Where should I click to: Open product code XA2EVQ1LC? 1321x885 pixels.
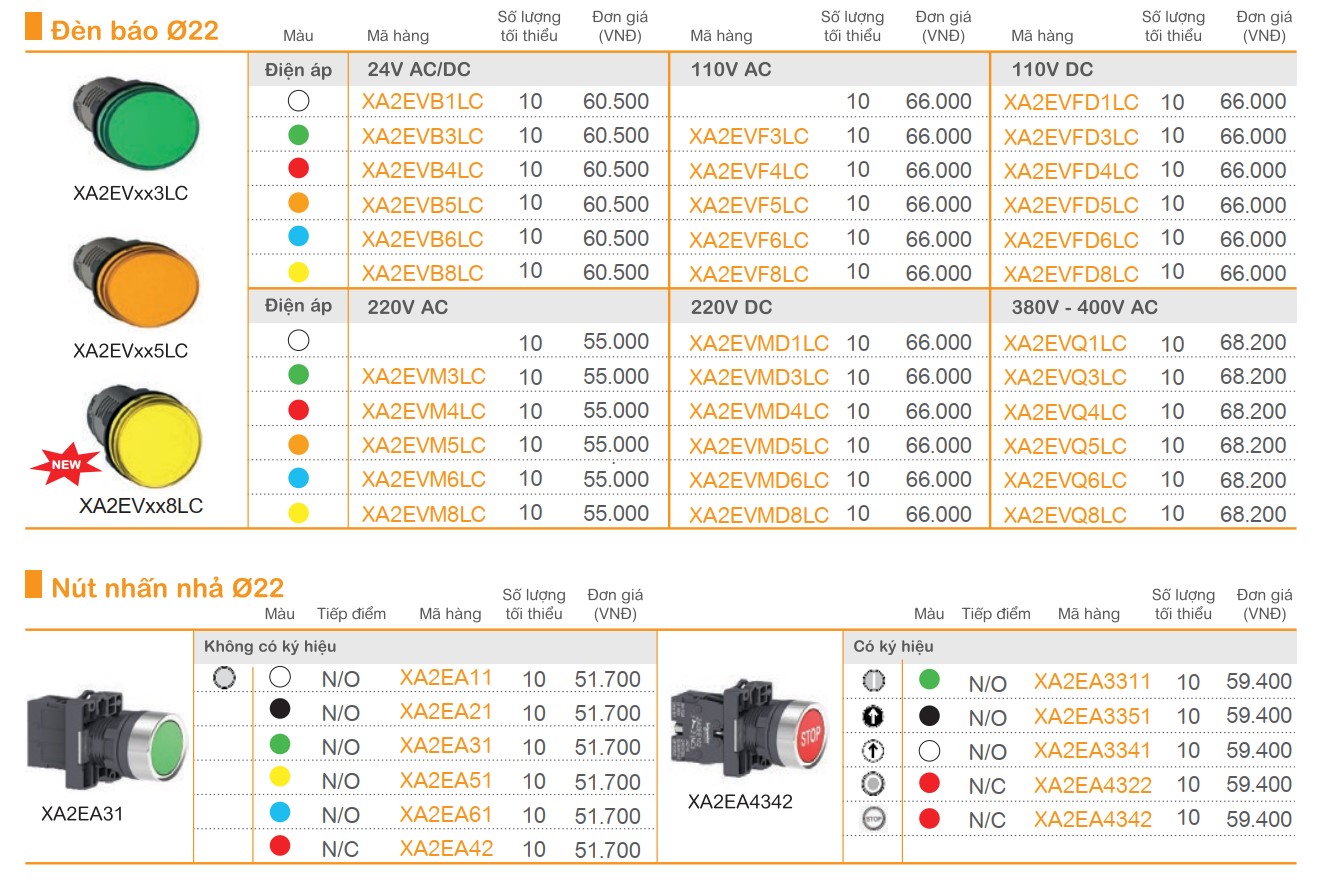(x=1065, y=343)
